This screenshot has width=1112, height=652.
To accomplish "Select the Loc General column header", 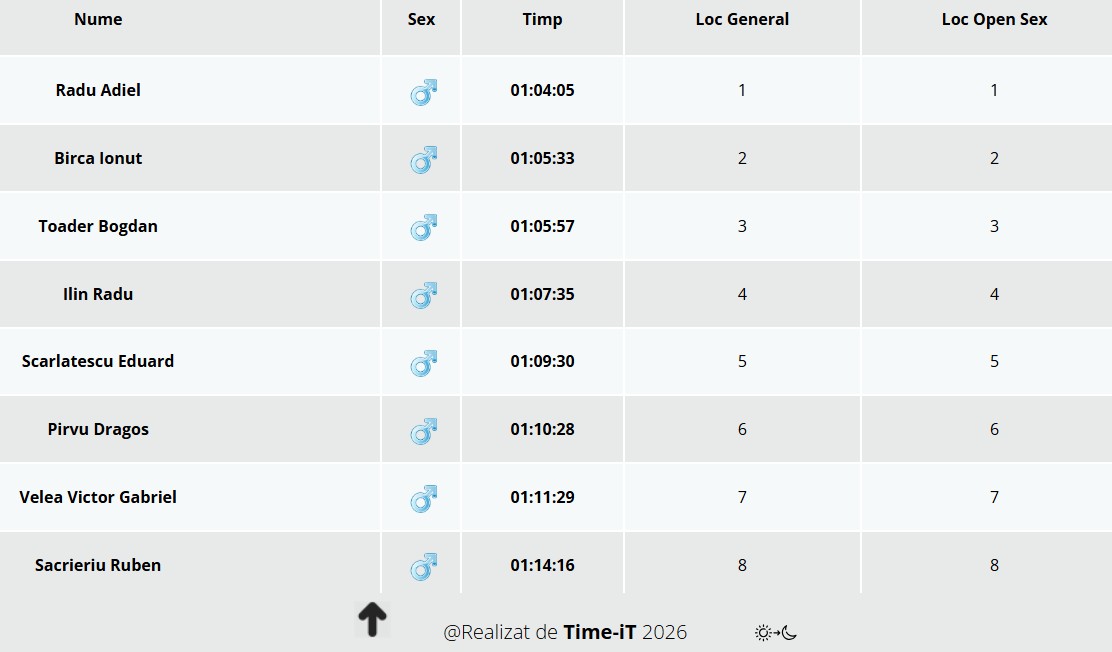I will pos(742,19).
